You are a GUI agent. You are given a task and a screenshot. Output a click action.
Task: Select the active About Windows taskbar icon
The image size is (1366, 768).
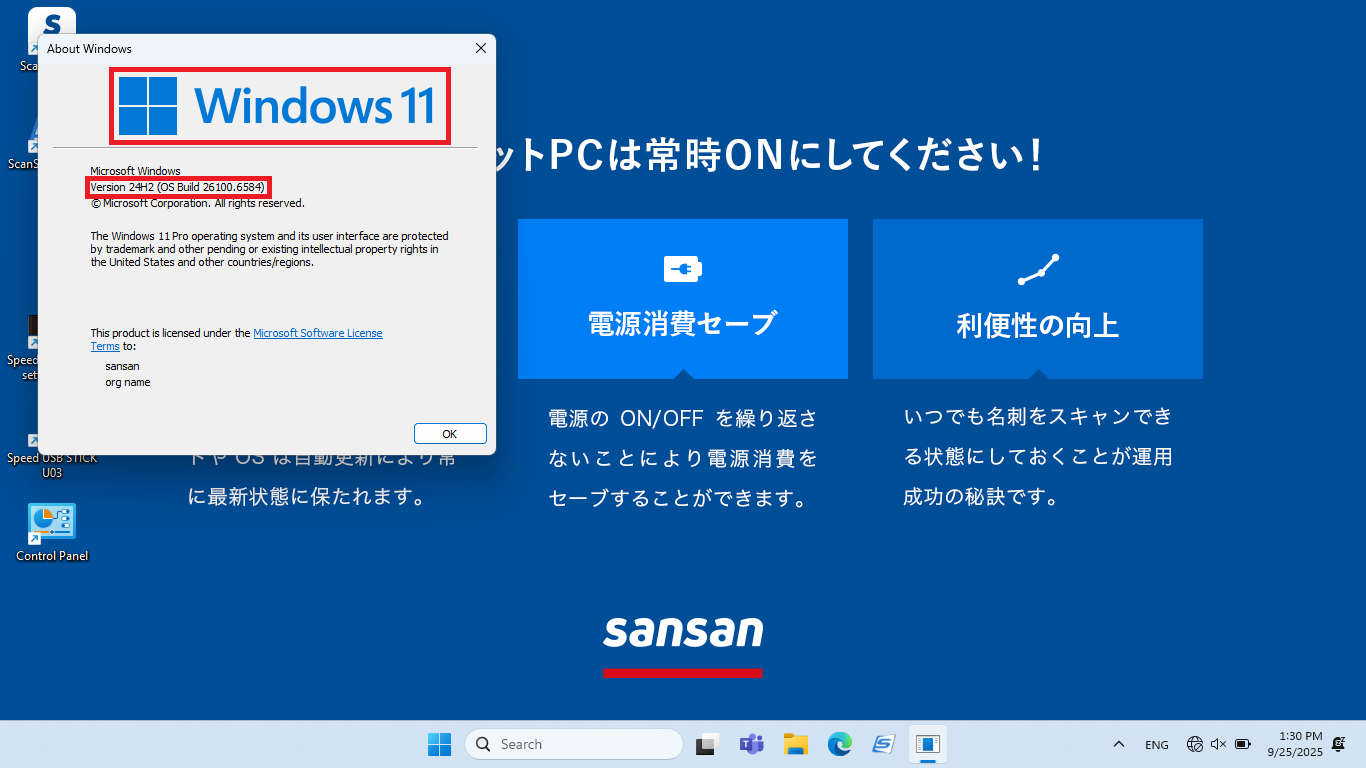pos(928,744)
